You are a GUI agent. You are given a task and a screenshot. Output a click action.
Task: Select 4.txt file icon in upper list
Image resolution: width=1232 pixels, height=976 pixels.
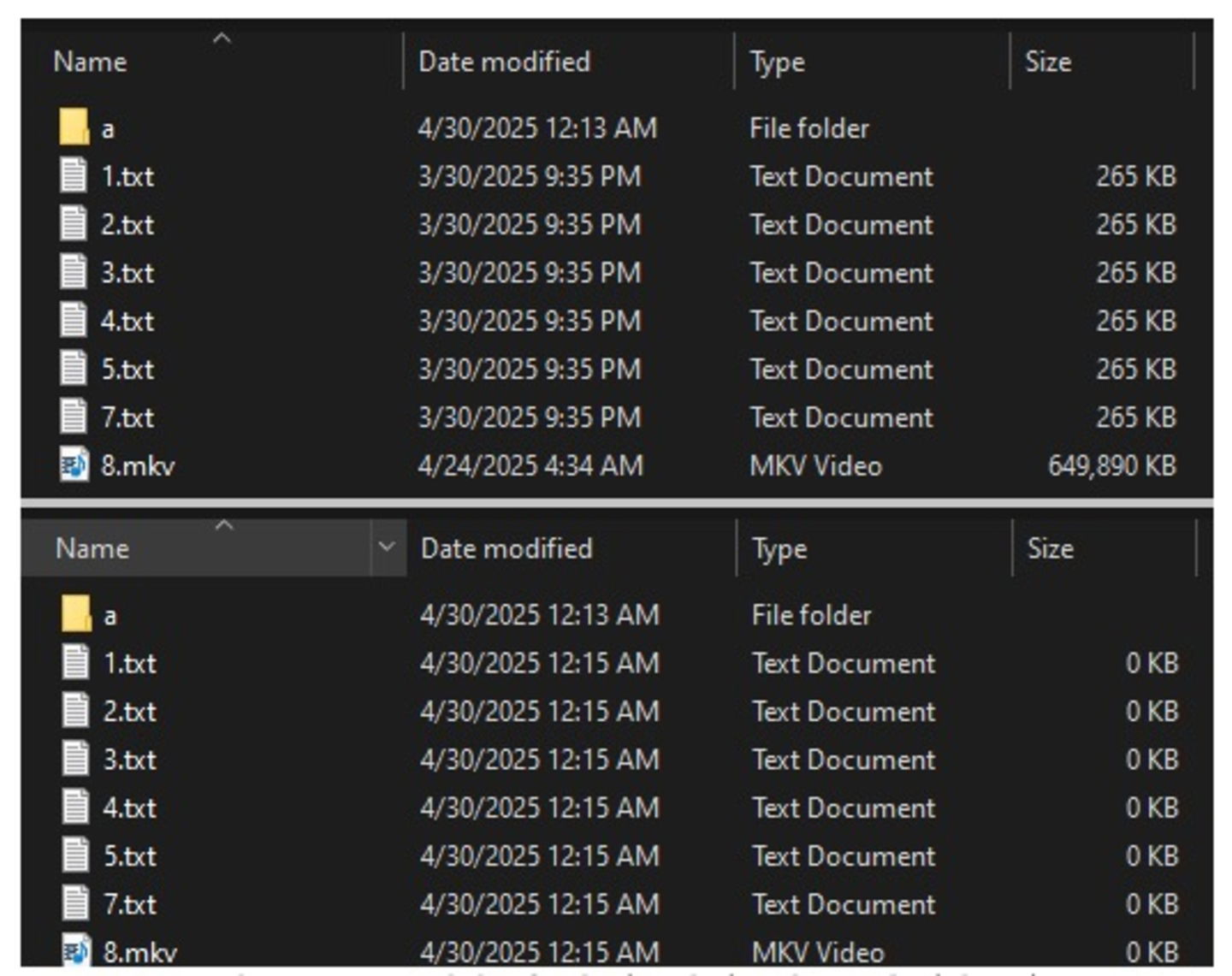tap(74, 320)
